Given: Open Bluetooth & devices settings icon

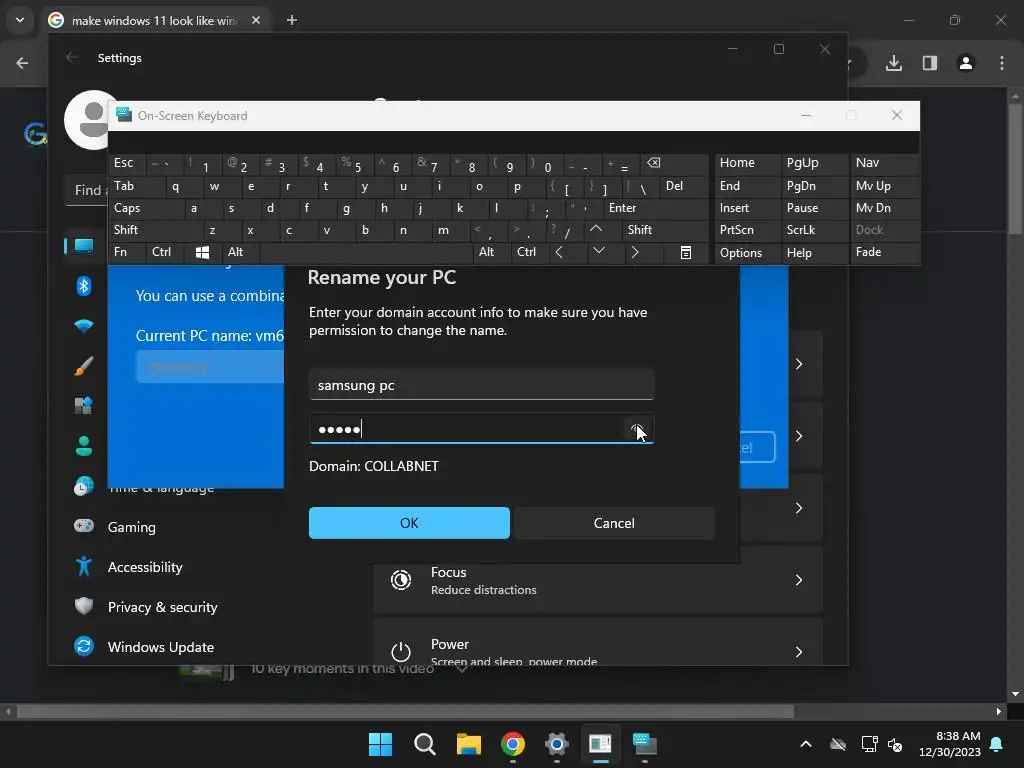Looking at the screenshot, I should pos(84,286).
